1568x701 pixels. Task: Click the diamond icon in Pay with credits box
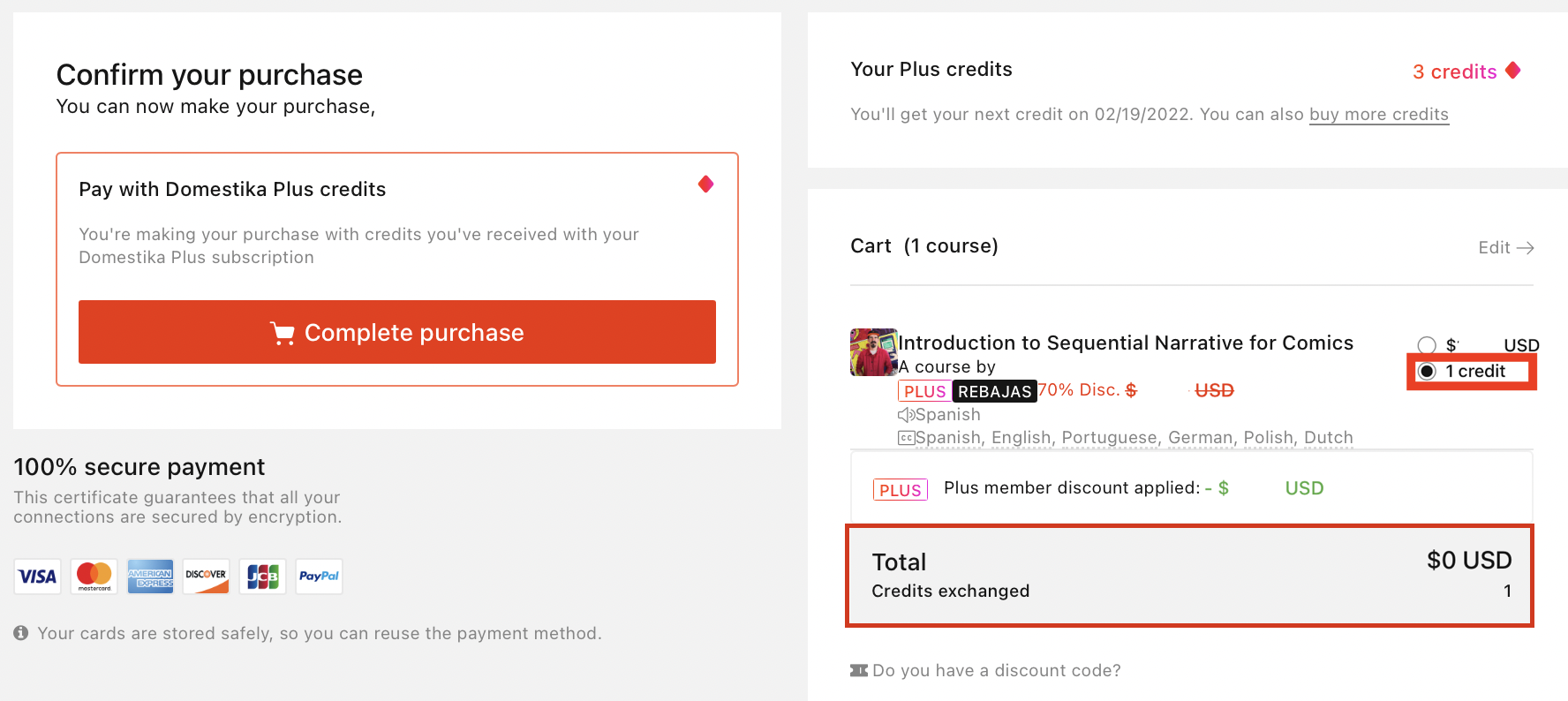pyautogui.click(x=705, y=184)
